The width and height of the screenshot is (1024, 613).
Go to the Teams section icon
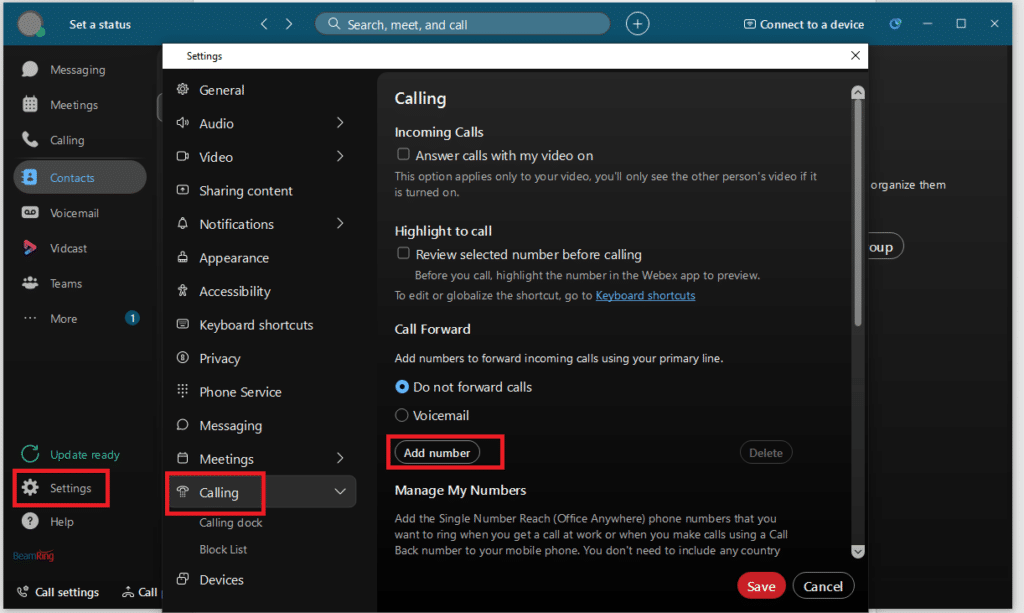coord(30,283)
